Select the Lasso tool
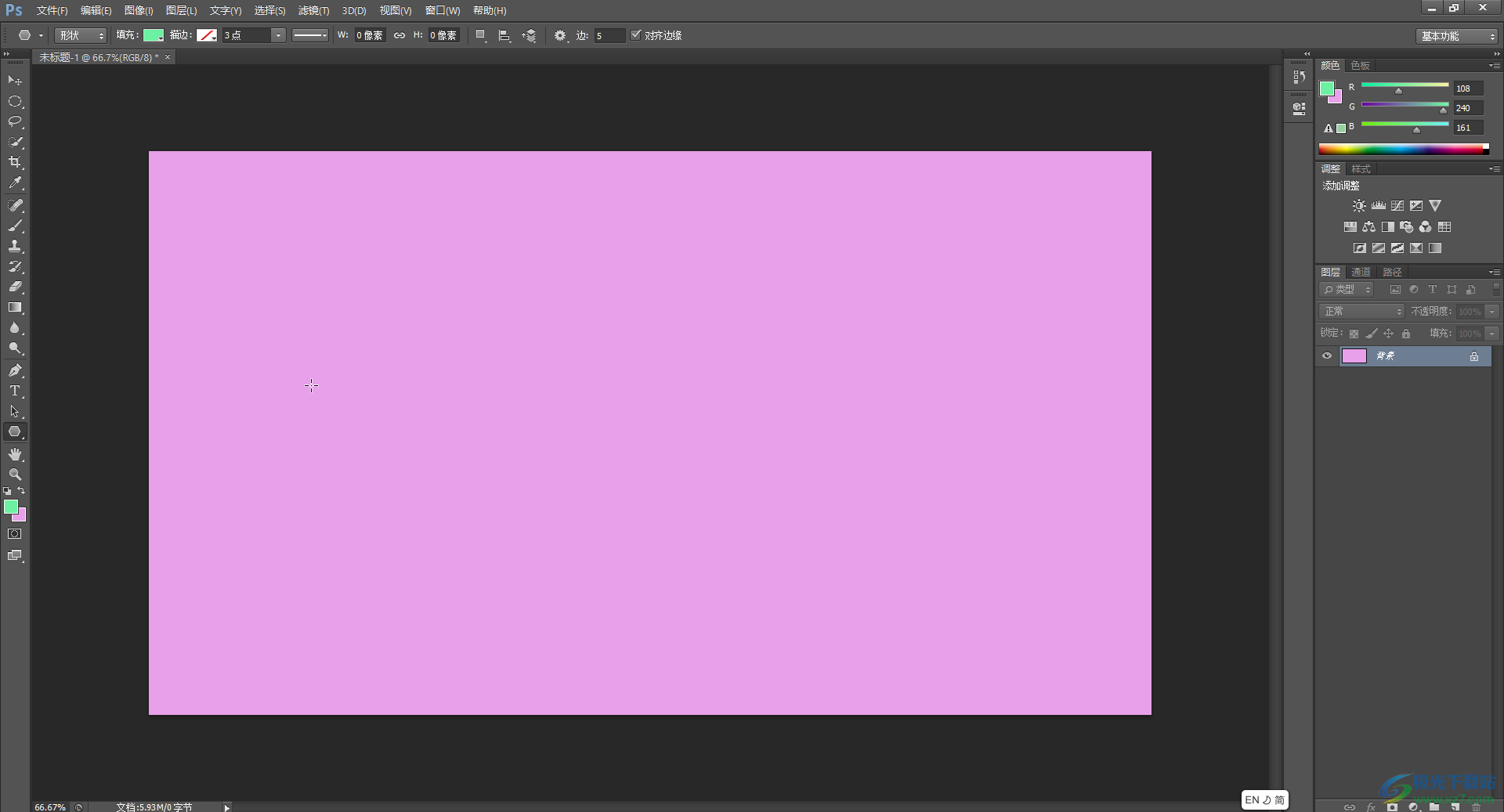Viewport: 1504px width, 812px height. (x=15, y=121)
